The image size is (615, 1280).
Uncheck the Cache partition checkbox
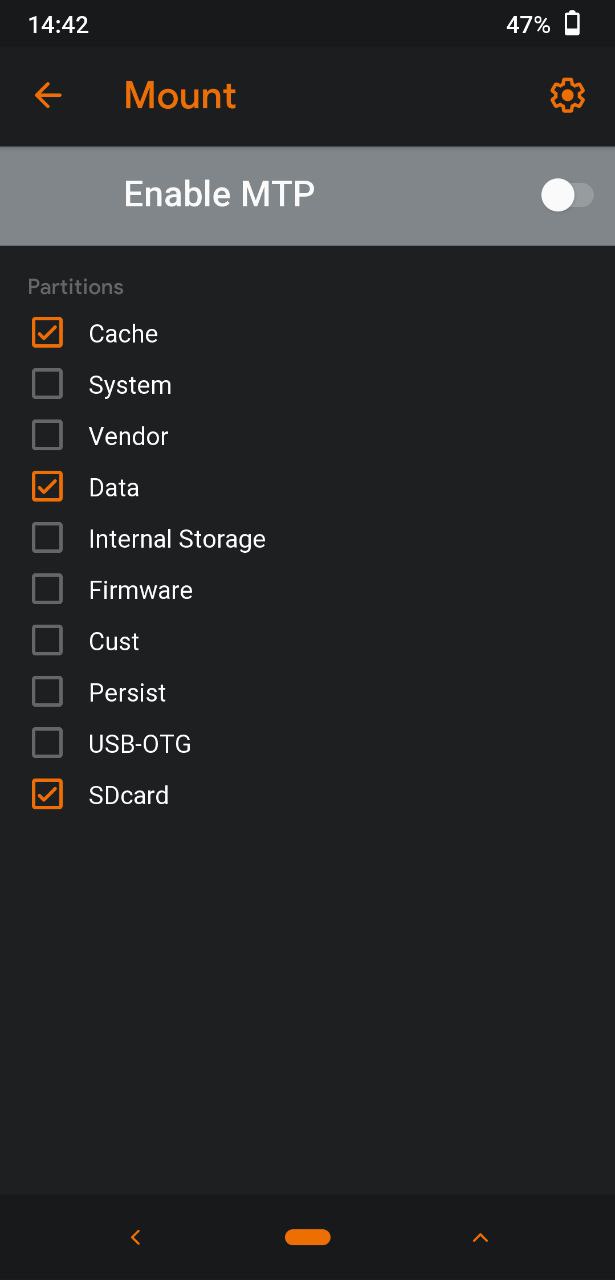(x=47, y=333)
